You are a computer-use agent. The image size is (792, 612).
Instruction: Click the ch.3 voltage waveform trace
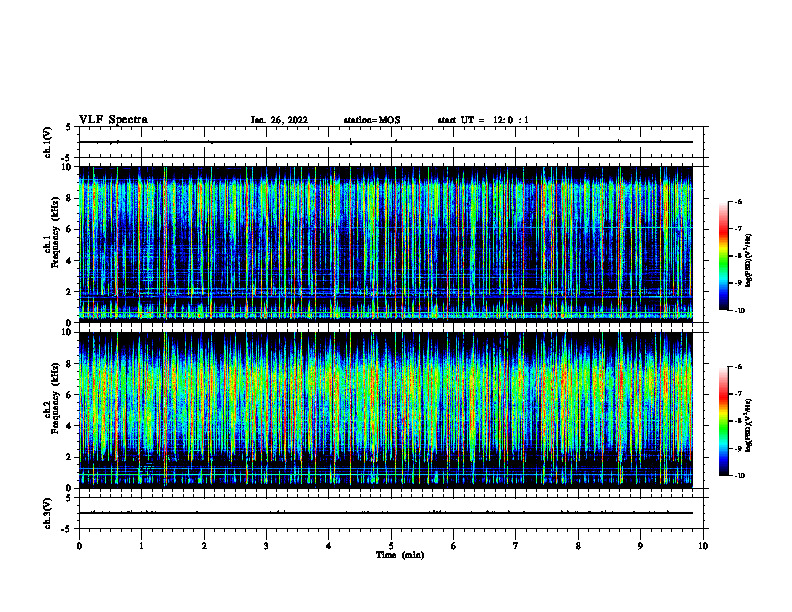point(386,513)
